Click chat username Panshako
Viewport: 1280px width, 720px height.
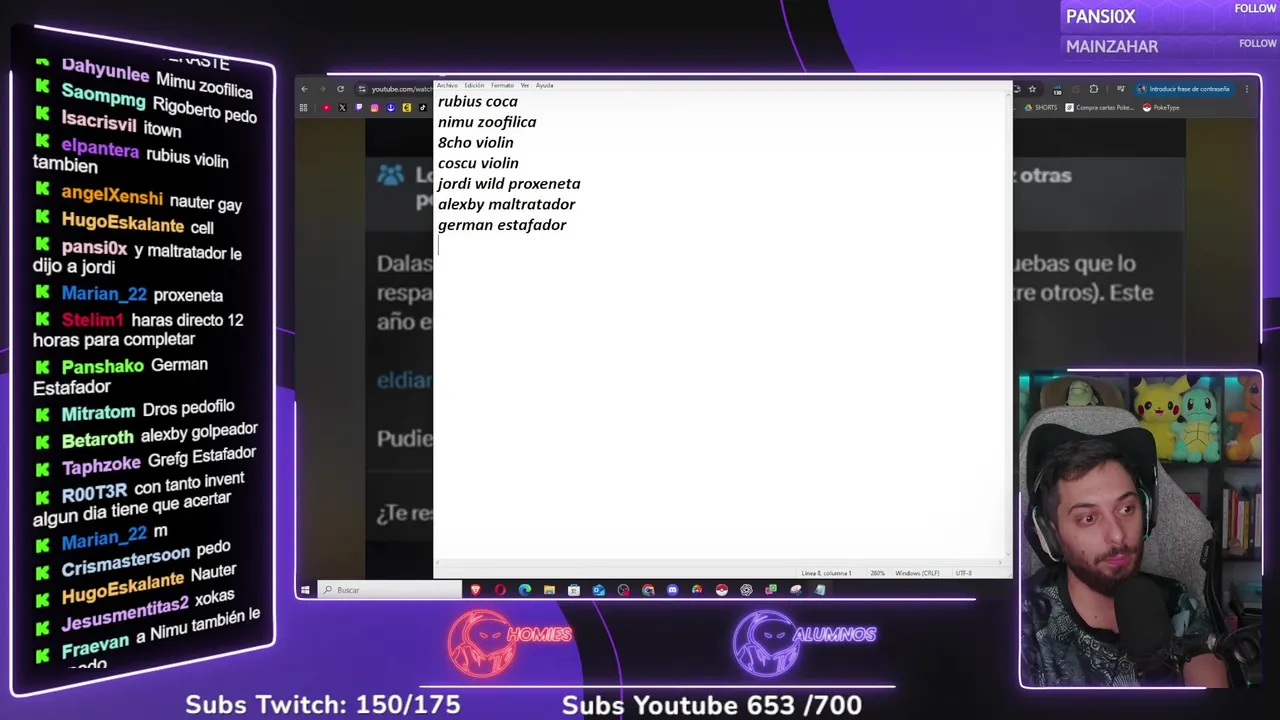(103, 367)
